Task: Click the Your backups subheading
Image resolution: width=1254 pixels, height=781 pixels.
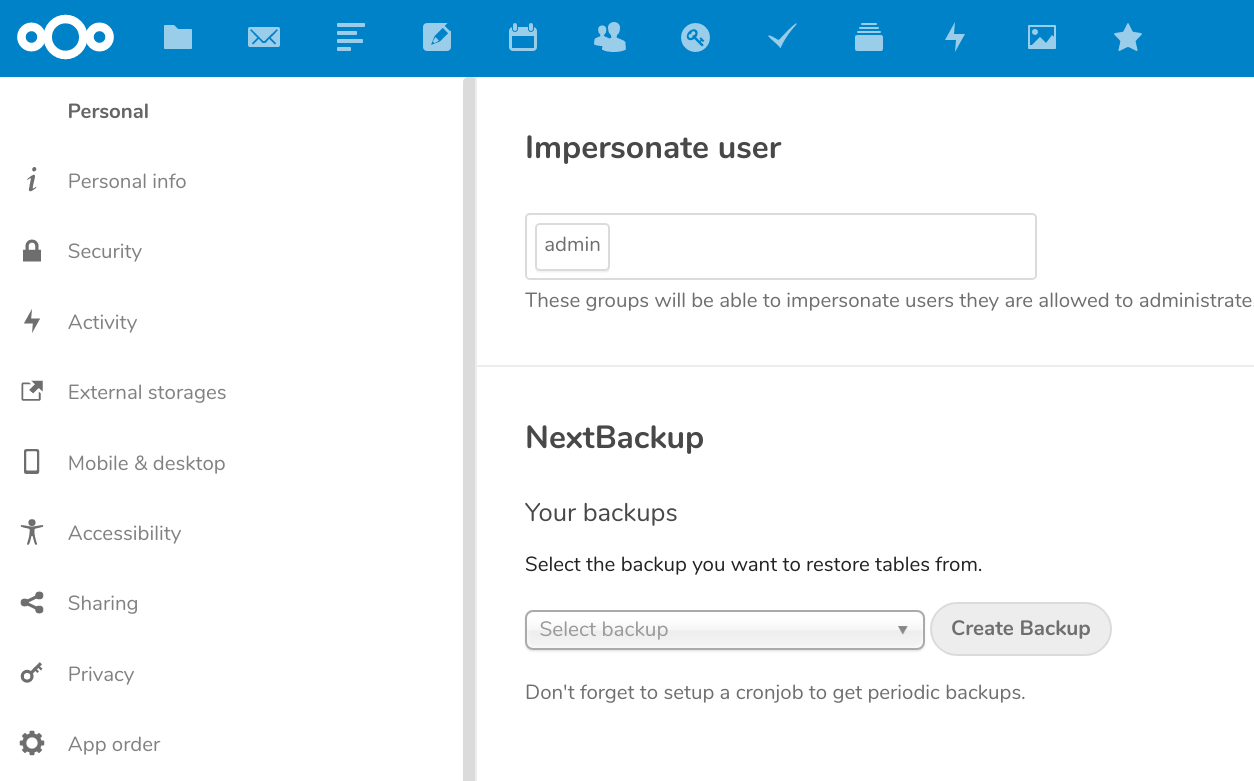Action: (601, 513)
